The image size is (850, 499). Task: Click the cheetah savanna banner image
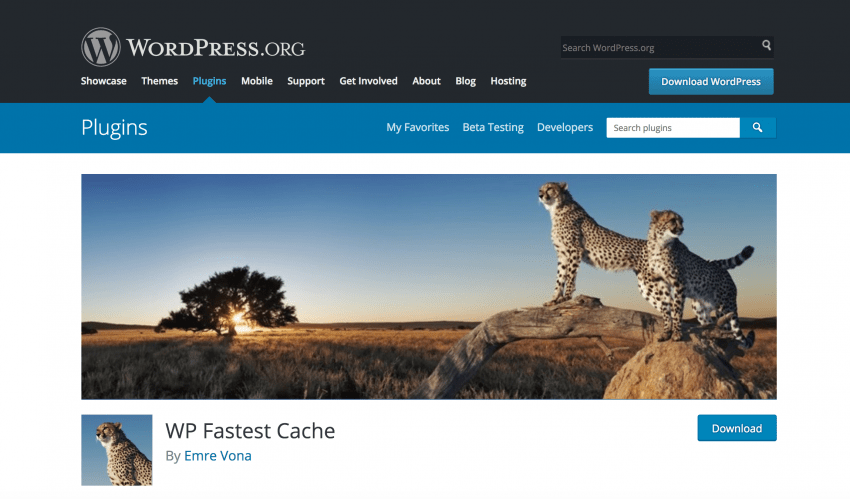(x=429, y=287)
